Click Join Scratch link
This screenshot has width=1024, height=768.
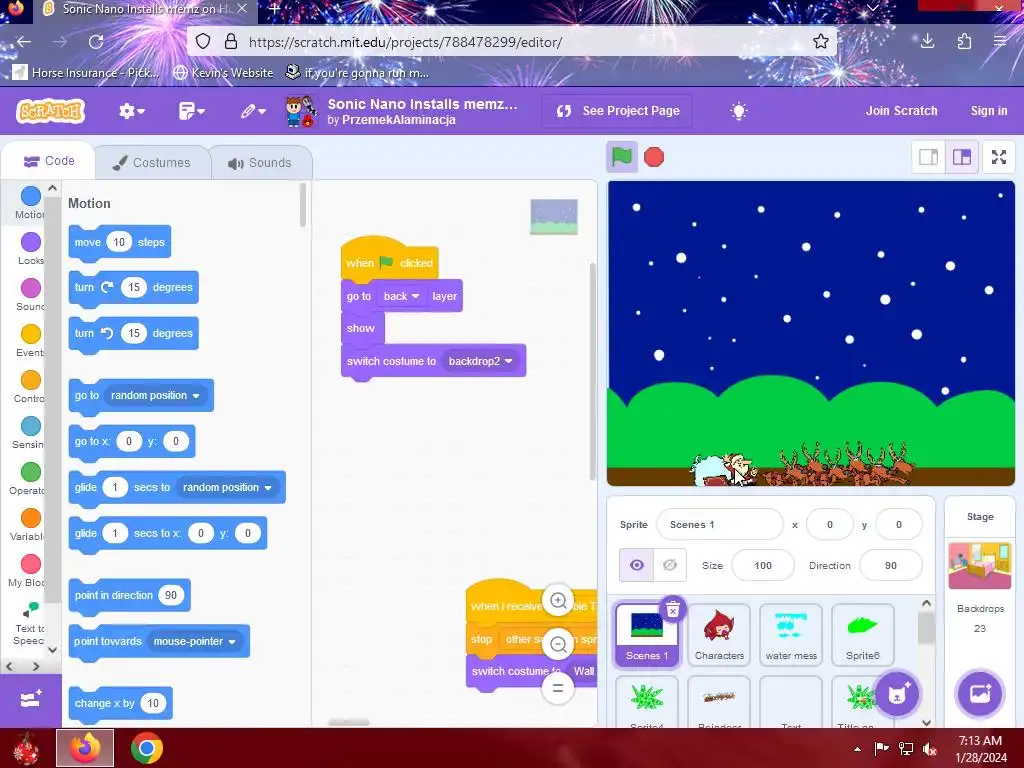pyautogui.click(x=901, y=111)
